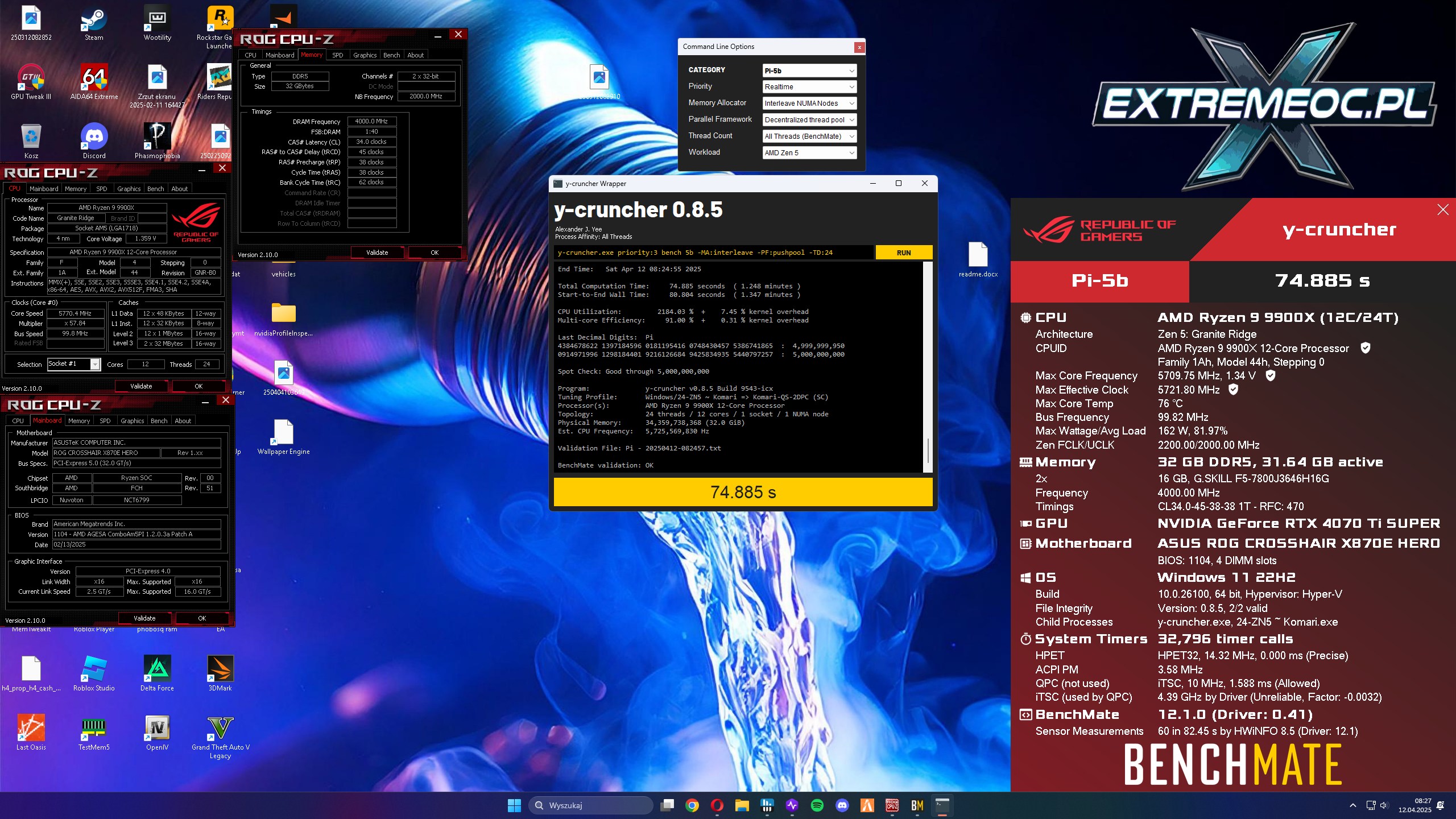Open the Discord desktop shortcut
Viewport: 1456px width, 819px height.
94,142
